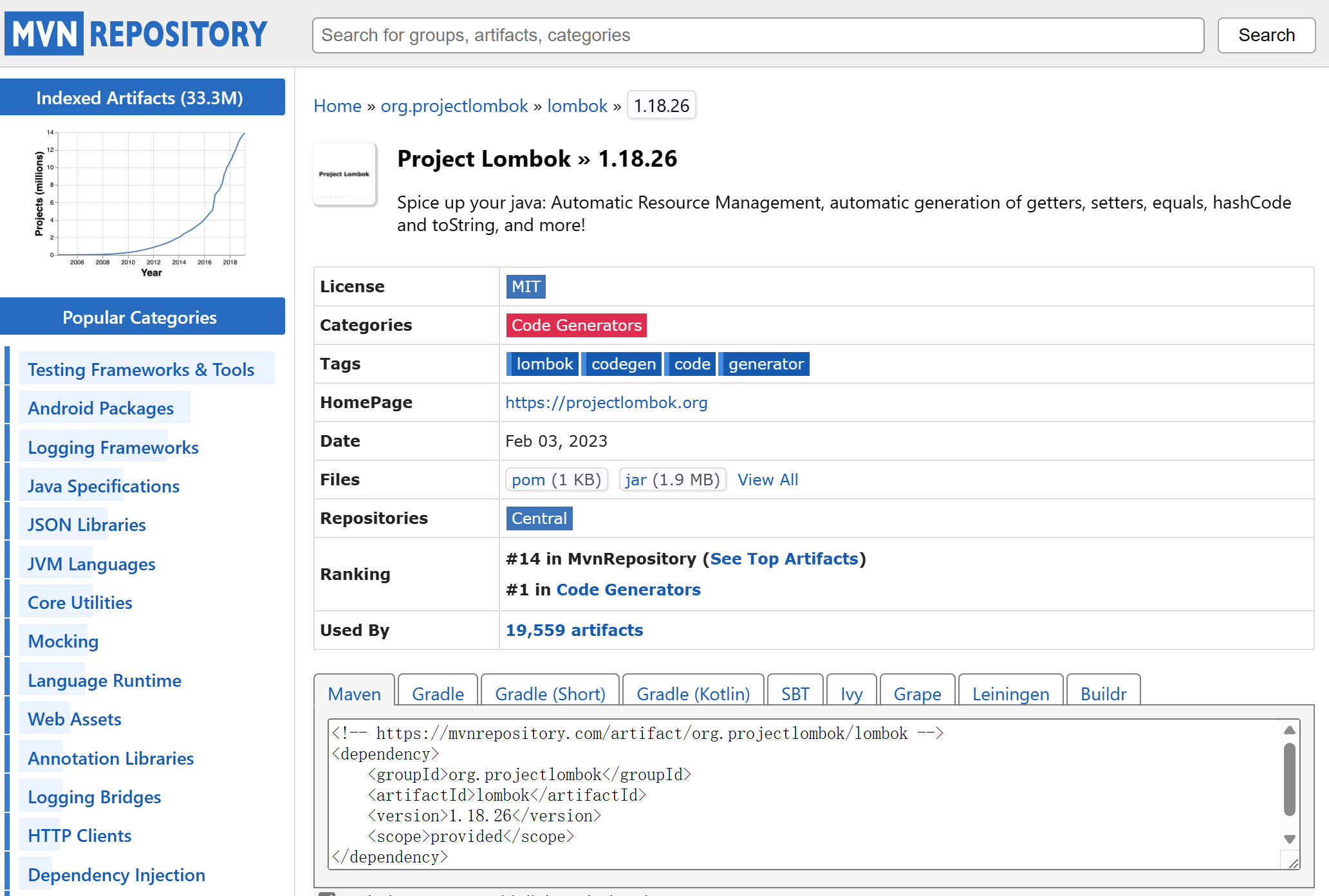The height and width of the screenshot is (896, 1329).
Task: Click the snippet scrollbar down arrow
Action: click(1289, 839)
